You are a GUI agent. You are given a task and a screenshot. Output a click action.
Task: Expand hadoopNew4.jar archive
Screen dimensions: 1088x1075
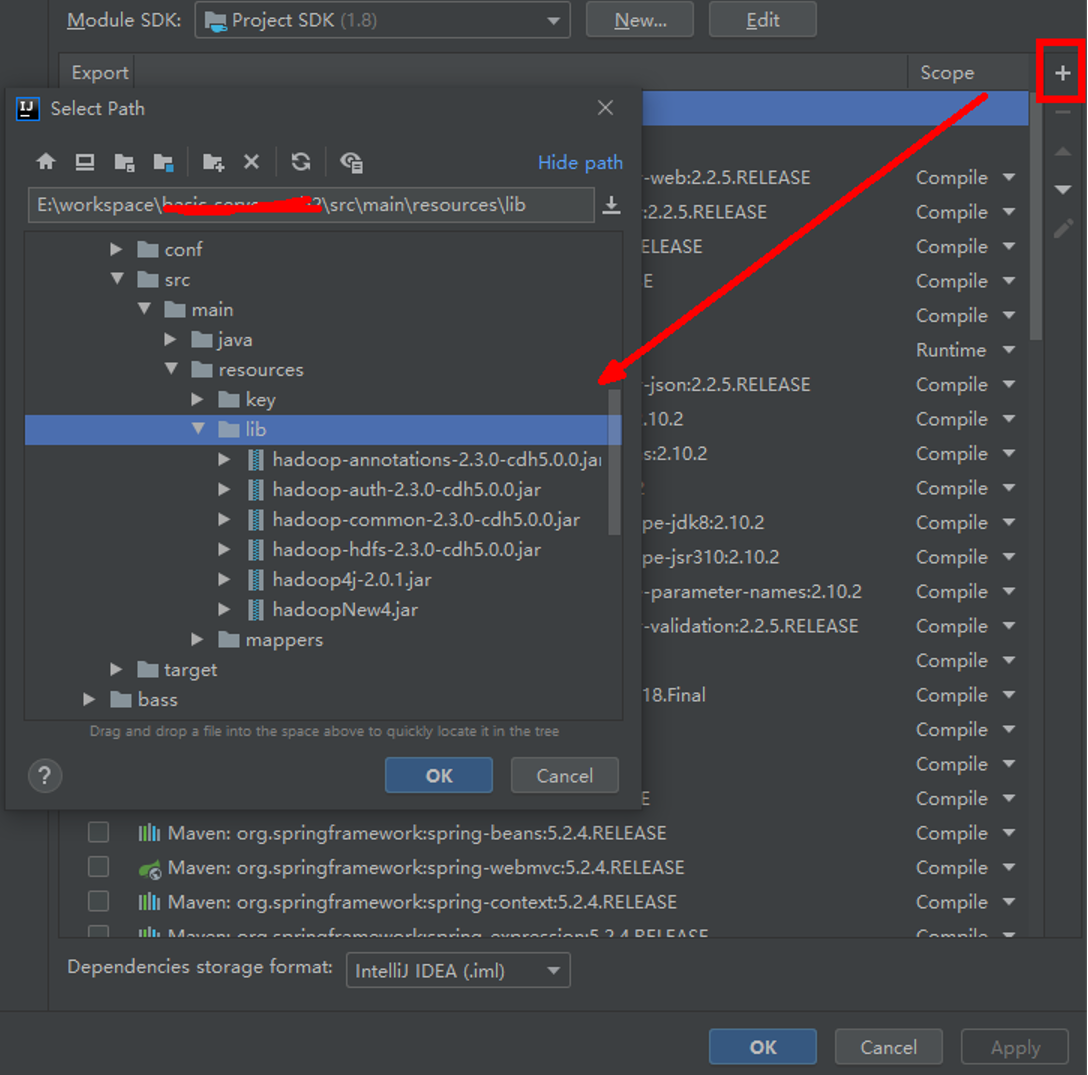[x=224, y=609]
